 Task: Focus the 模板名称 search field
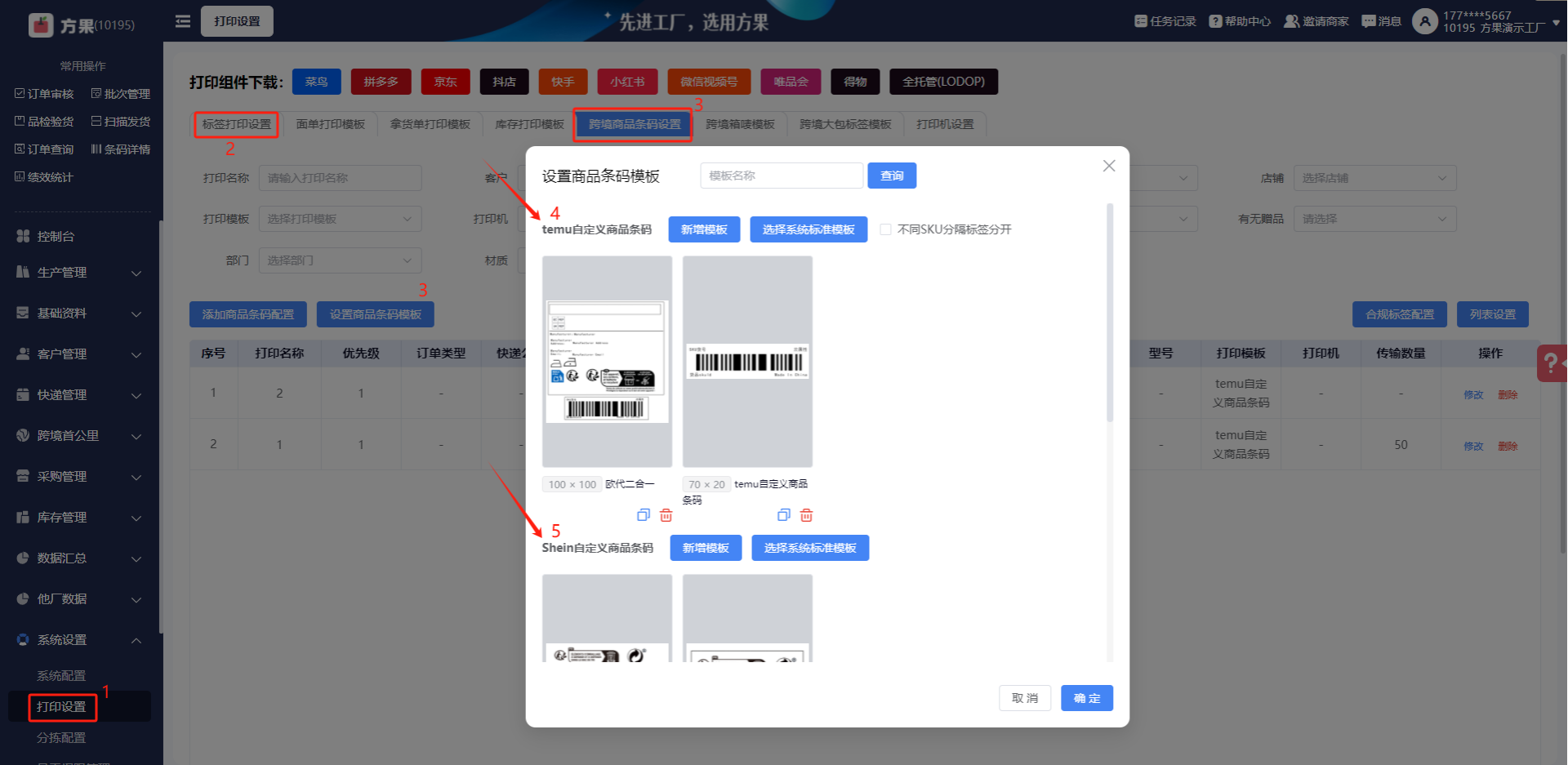(782, 176)
